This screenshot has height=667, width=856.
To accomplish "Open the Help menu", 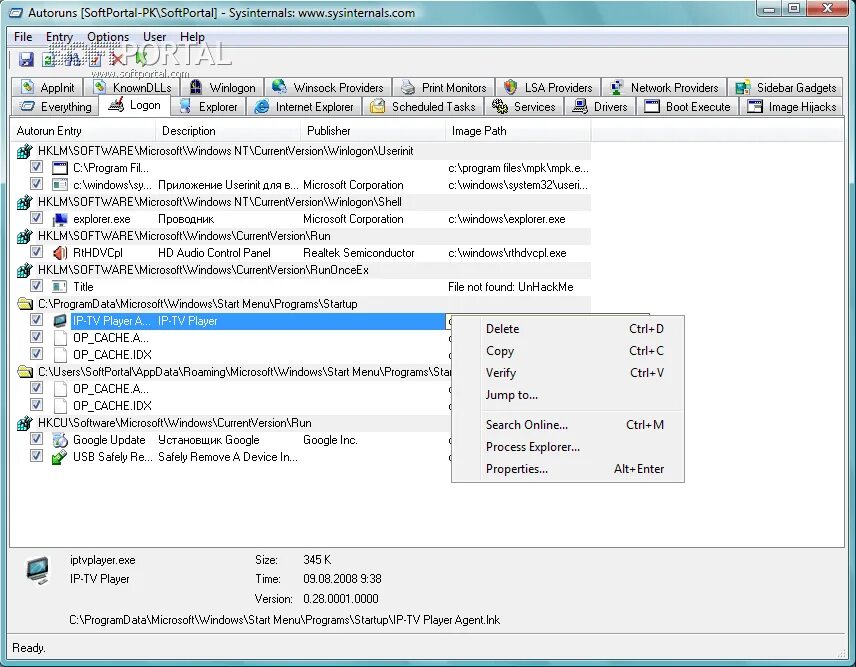I will coord(192,37).
